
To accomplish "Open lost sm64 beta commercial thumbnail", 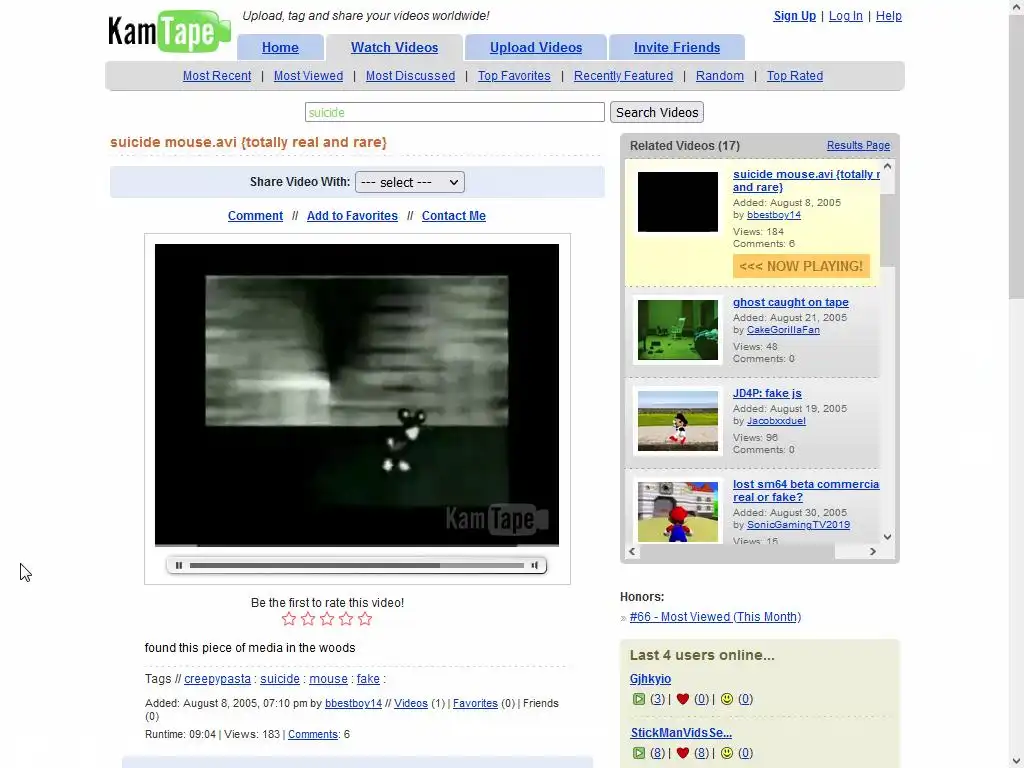I will (678, 512).
